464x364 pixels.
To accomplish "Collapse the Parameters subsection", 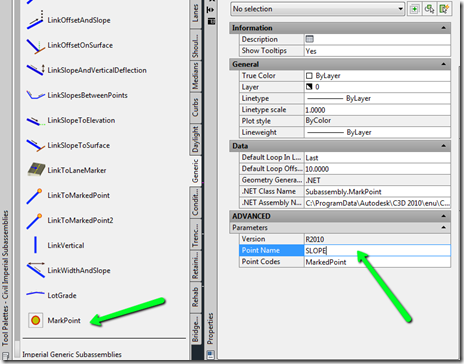I will click(x=444, y=228).
